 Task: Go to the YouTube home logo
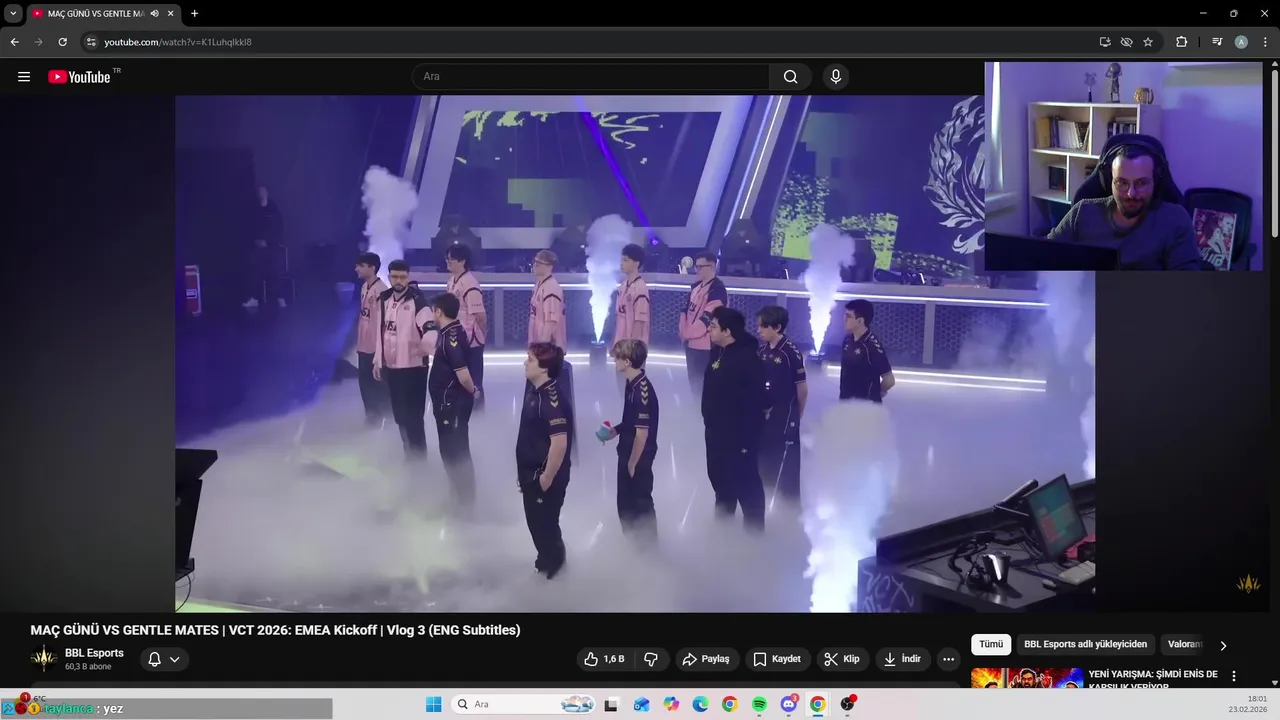click(x=79, y=77)
